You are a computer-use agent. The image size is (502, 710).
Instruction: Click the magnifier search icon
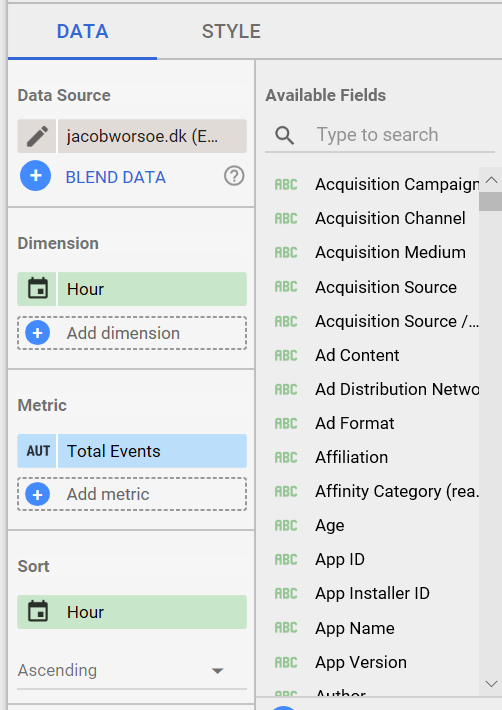click(285, 135)
